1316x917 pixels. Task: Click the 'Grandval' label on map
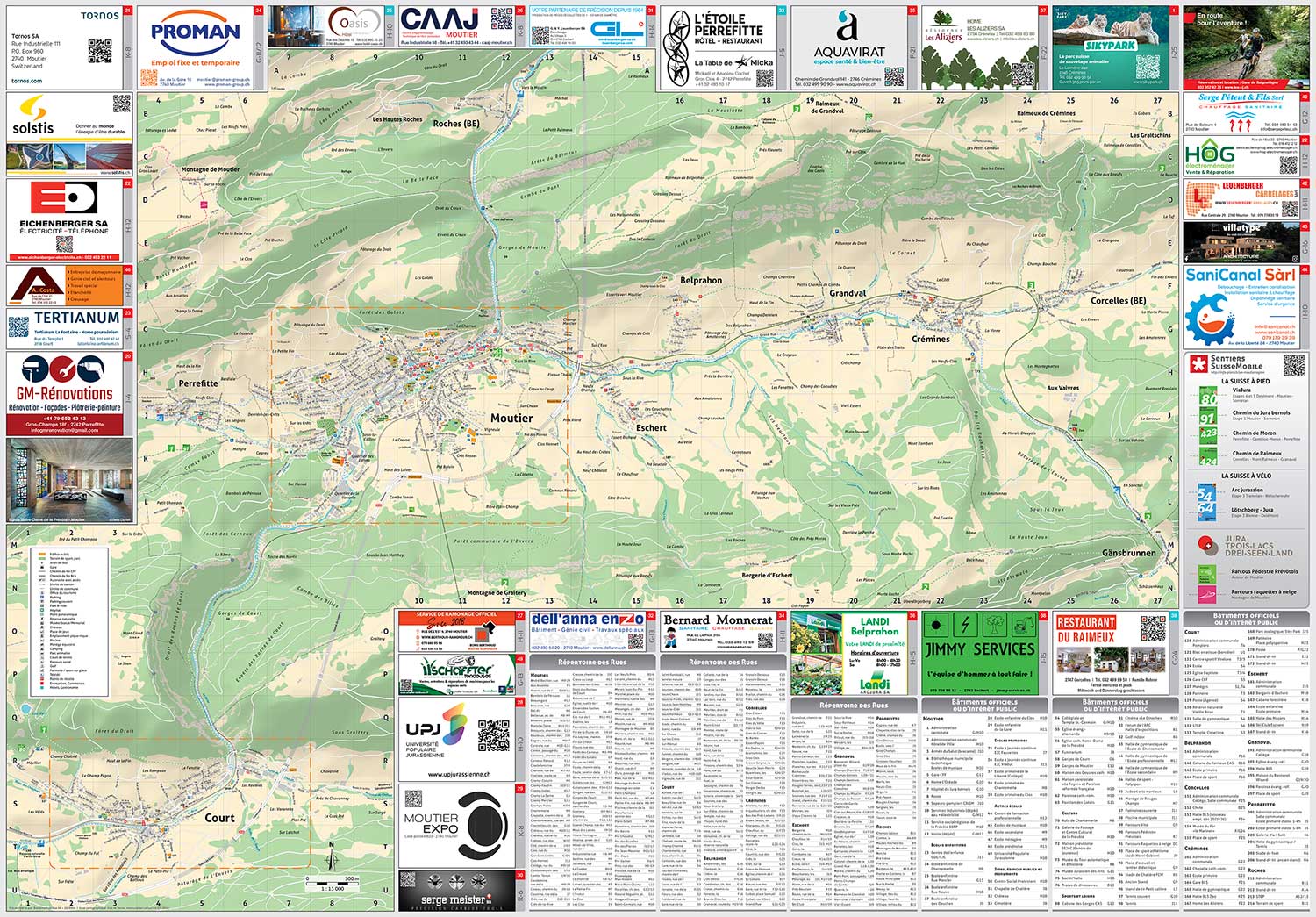848,293
